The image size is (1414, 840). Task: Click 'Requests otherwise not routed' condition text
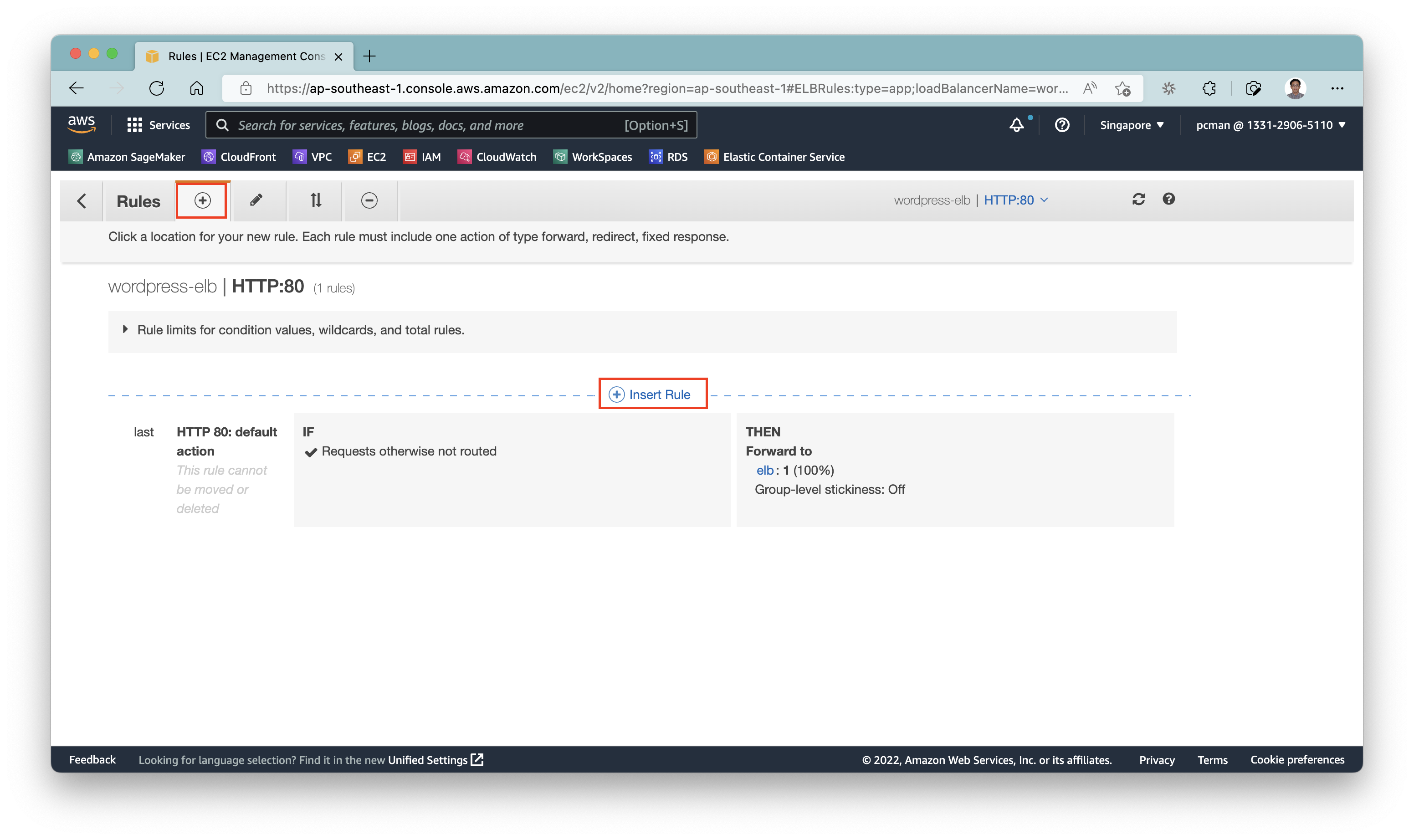click(x=409, y=451)
